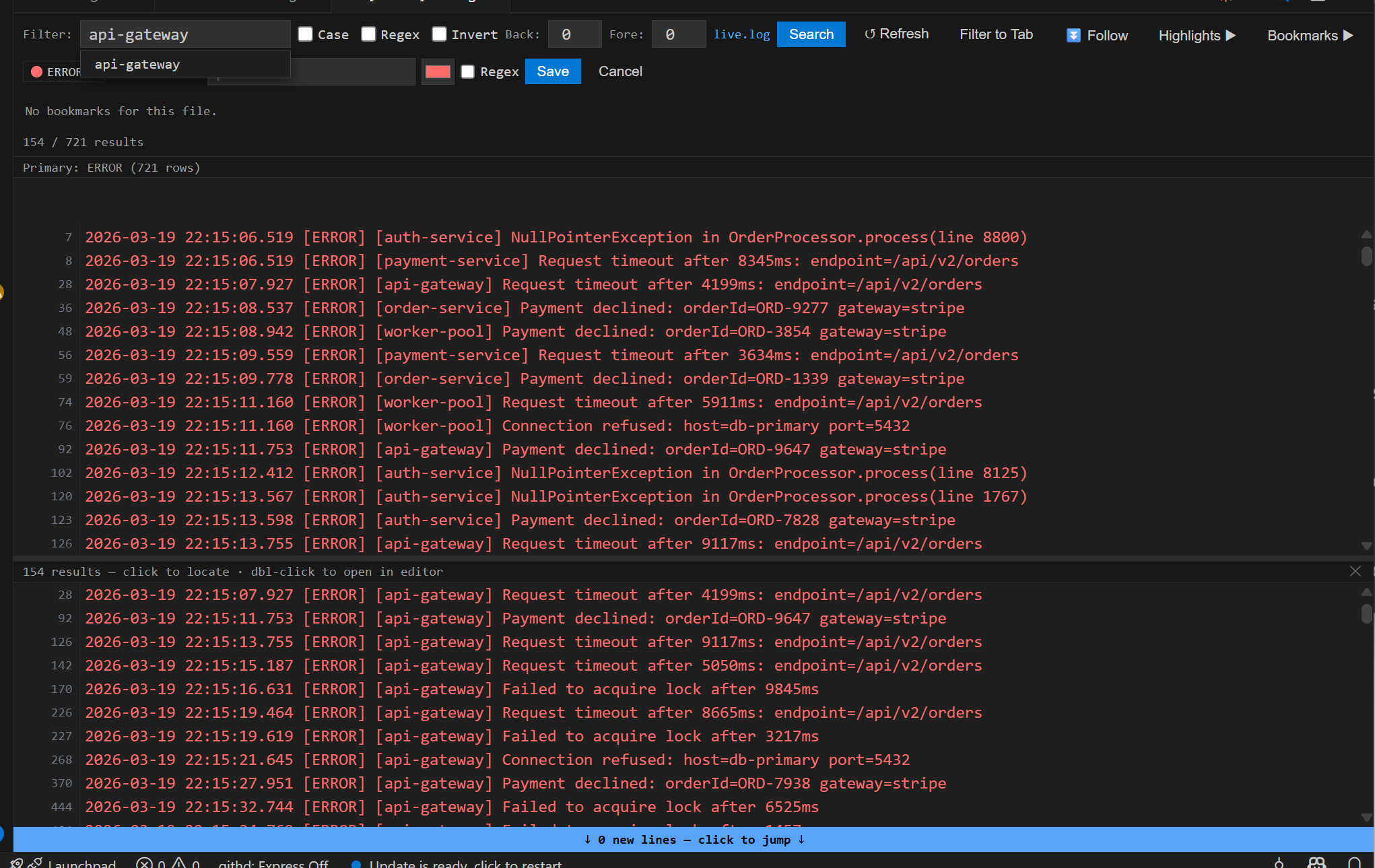Open the live.log link

click(741, 34)
